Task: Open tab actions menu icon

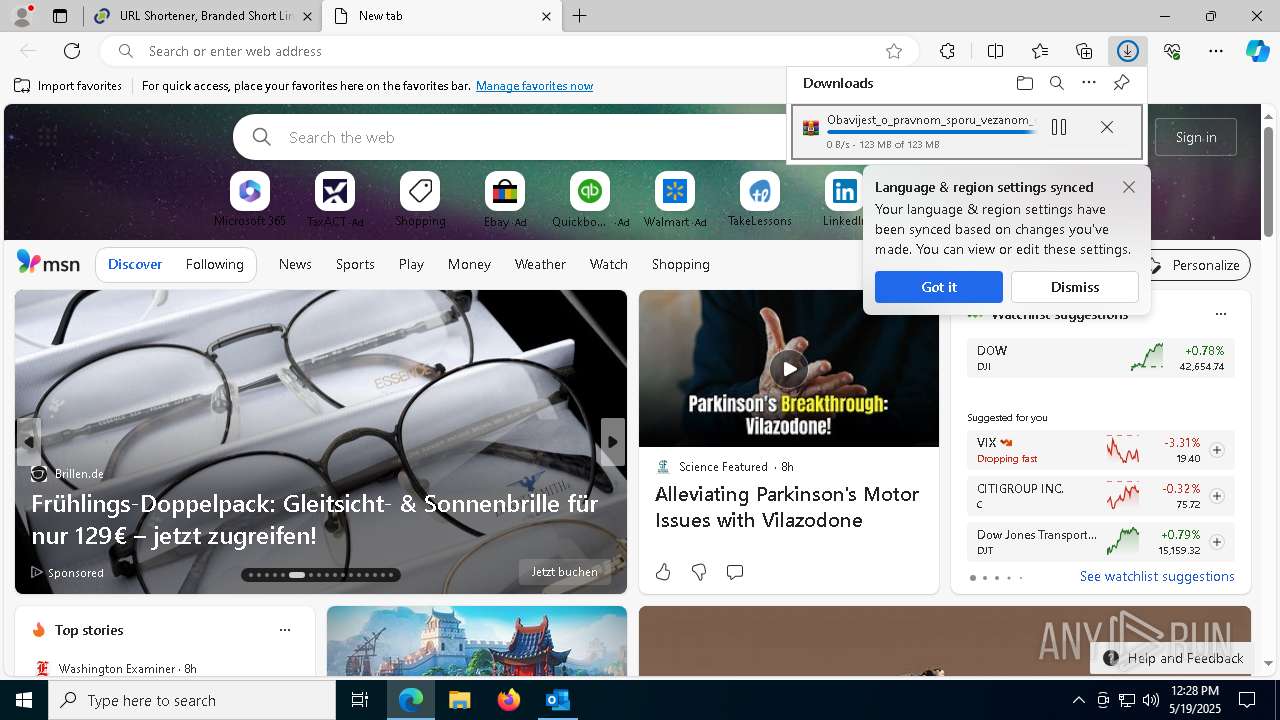Action: (60, 16)
